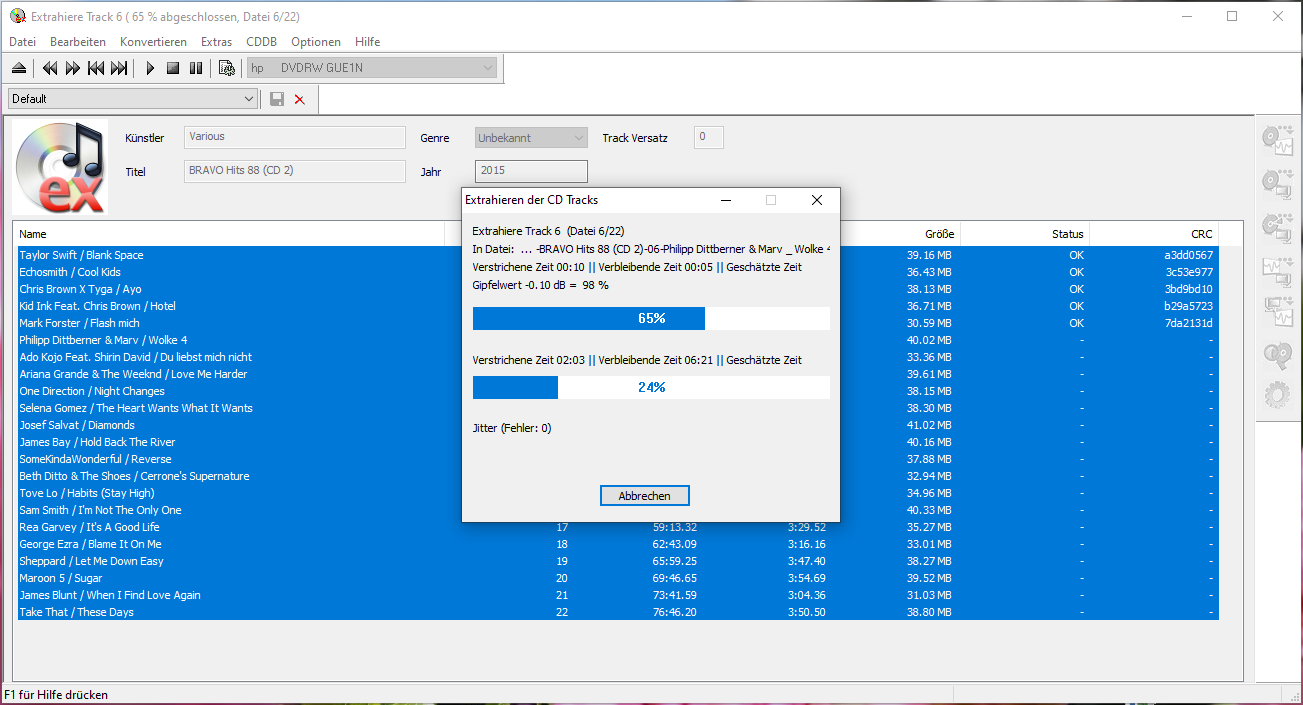Click the Jahr 2015 input field
The height and width of the screenshot is (705, 1303).
[x=531, y=171]
